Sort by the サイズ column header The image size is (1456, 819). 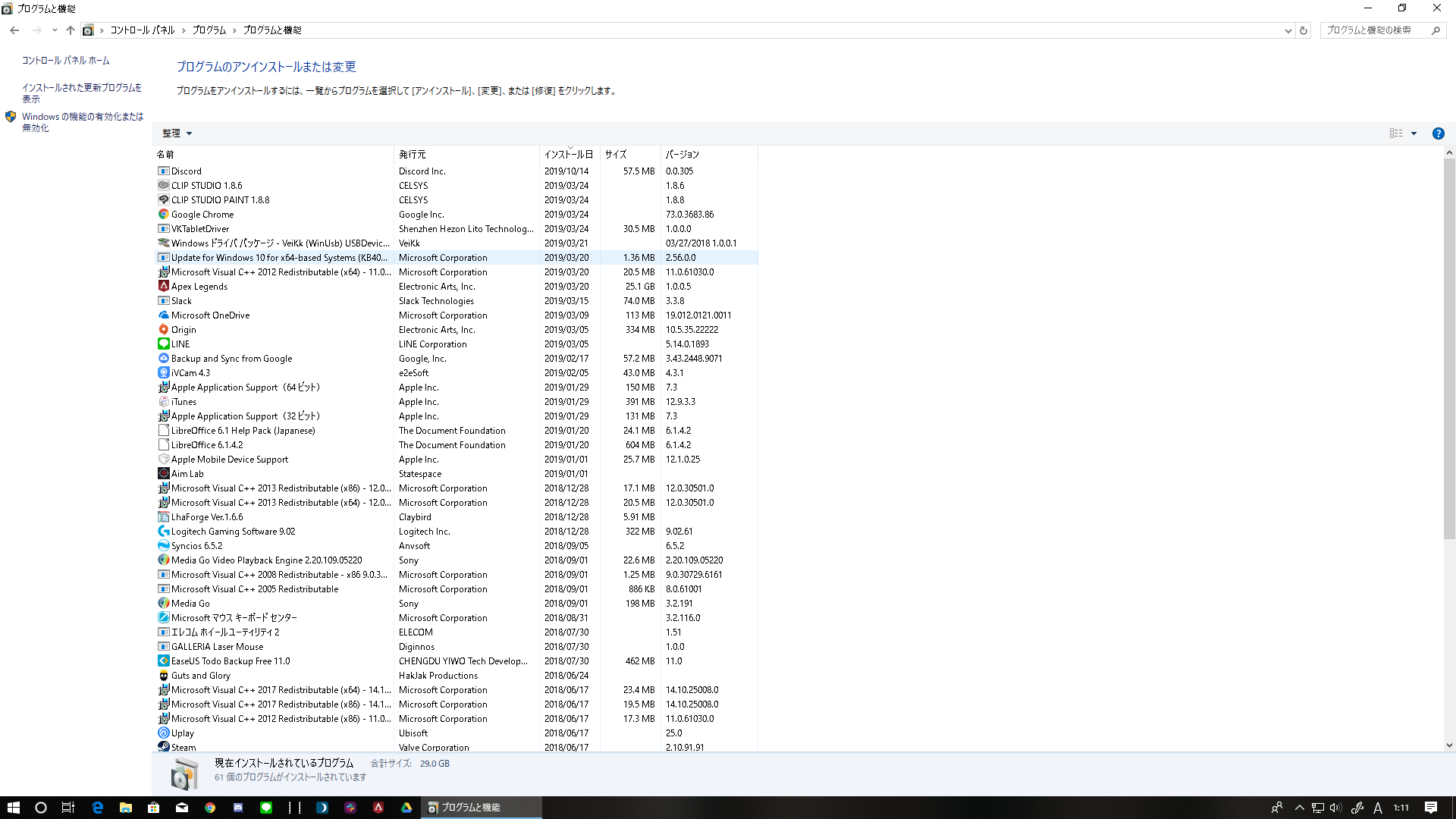pyautogui.click(x=631, y=155)
